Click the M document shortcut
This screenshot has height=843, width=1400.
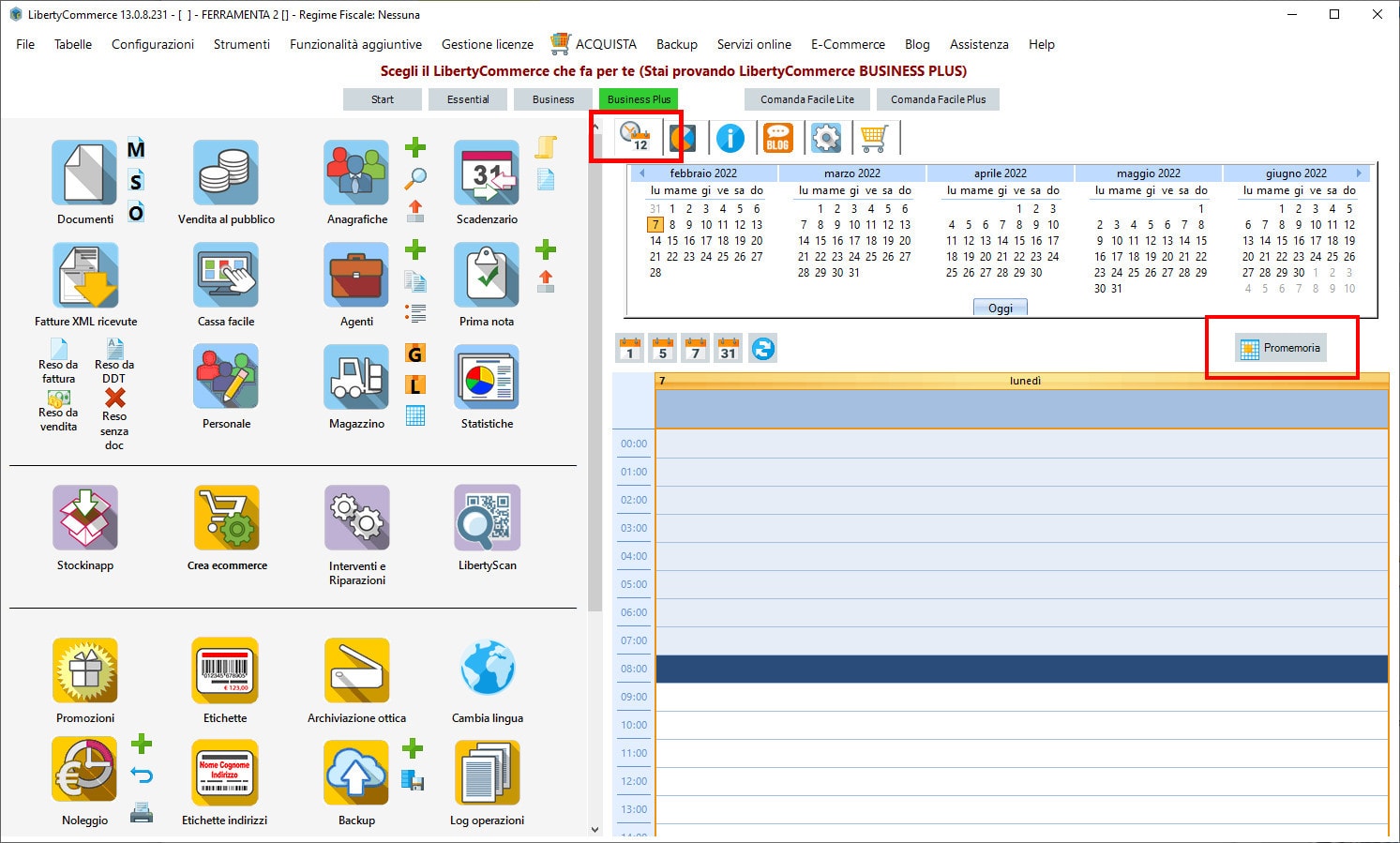click(136, 149)
